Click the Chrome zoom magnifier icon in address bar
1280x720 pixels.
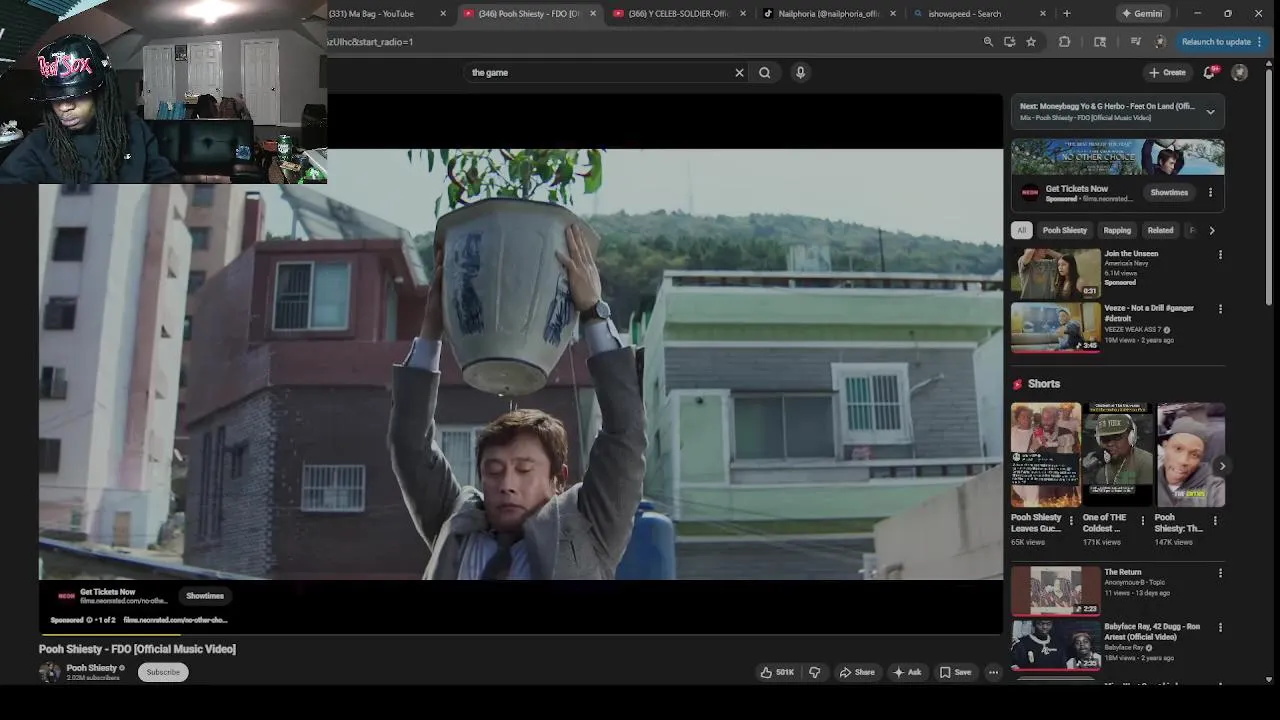click(x=988, y=42)
